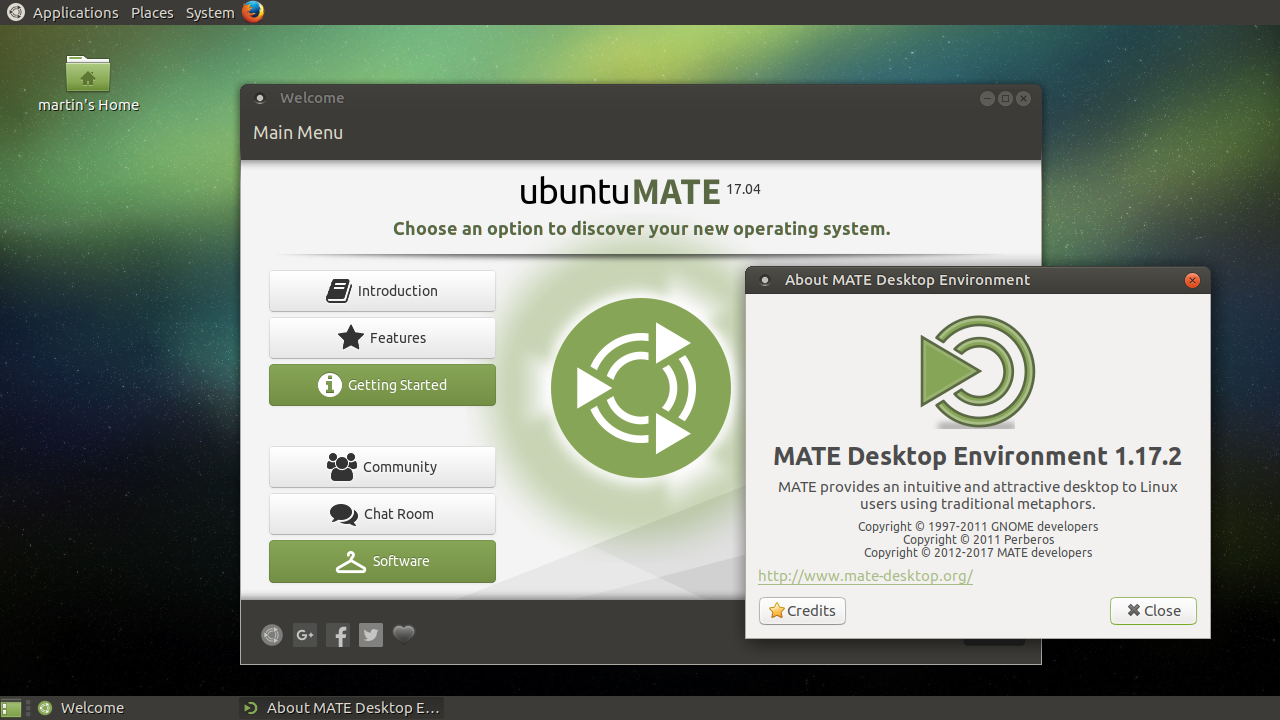The height and width of the screenshot is (720, 1280).
Task: Click the 'Copyright © 2011 Perberos' line
Action: tap(978, 539)
